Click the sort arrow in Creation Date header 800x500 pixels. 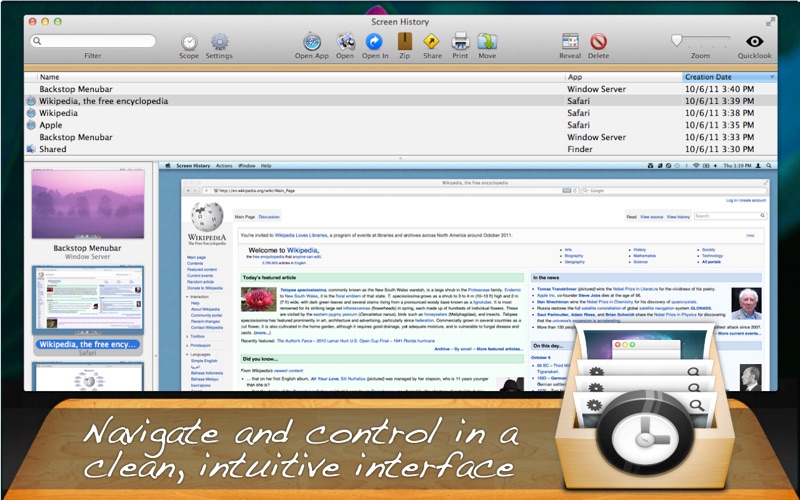tap(772, 77)
